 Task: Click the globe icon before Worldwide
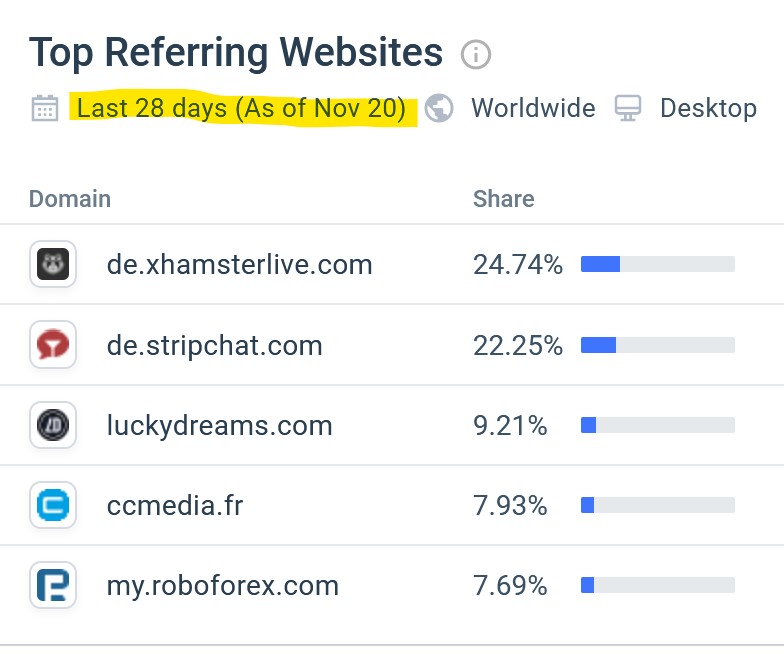[439, 108]
